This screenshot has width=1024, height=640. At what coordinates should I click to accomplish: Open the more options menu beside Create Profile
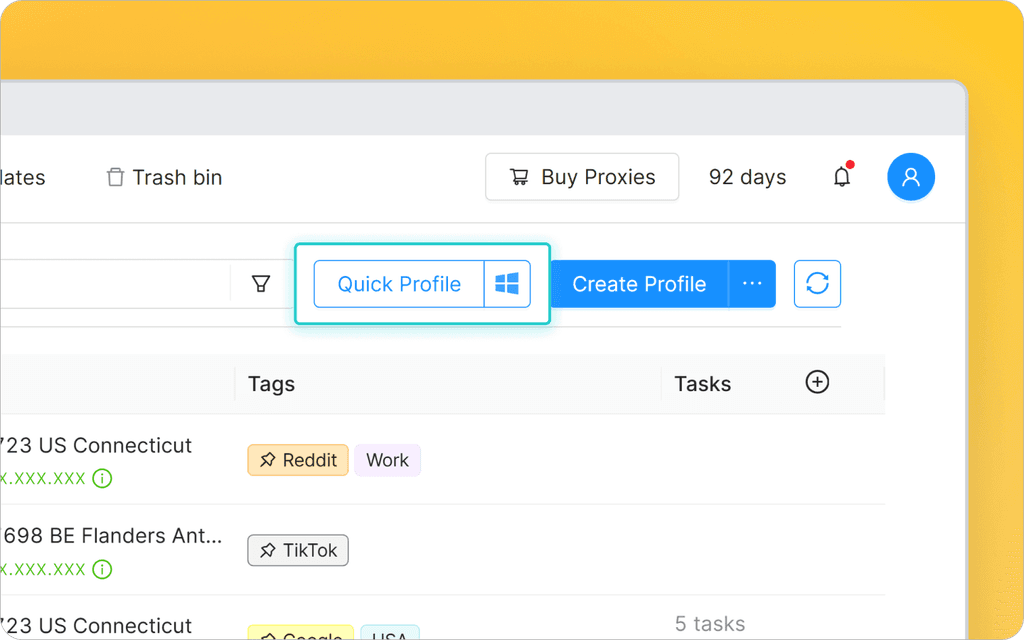click(x=752, y=284)
